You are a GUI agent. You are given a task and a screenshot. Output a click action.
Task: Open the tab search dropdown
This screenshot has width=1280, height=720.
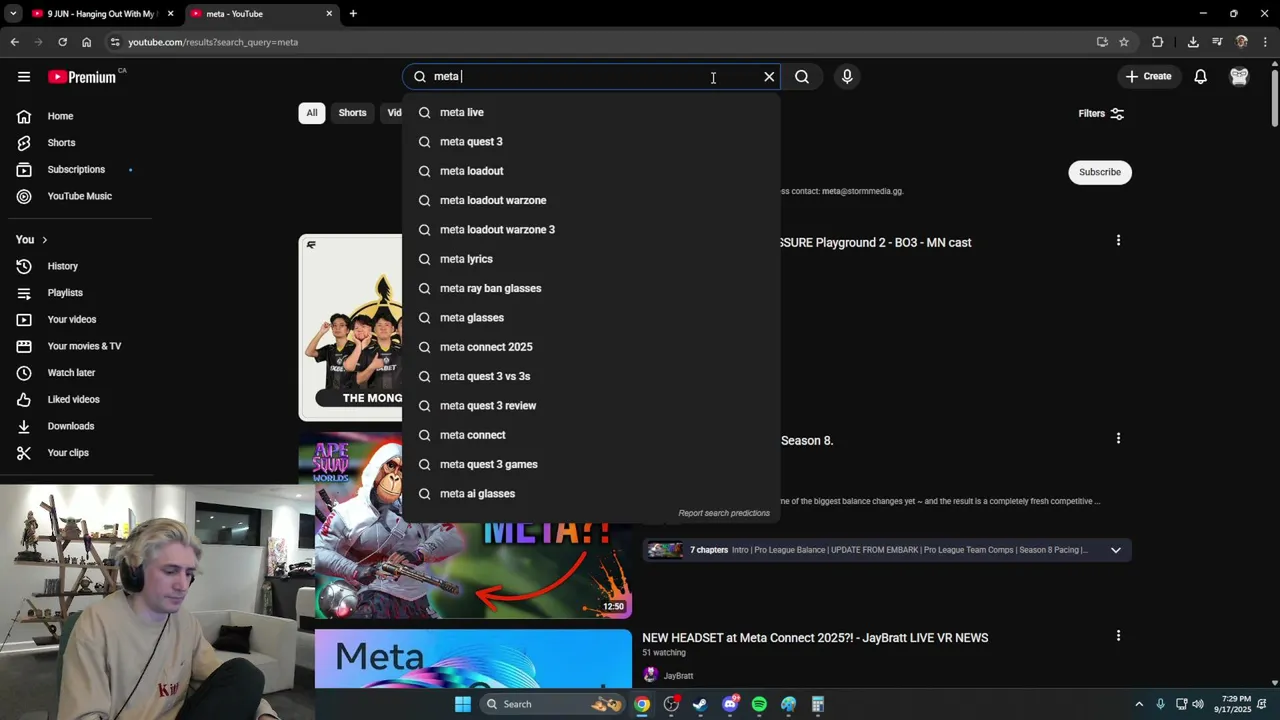12,14
